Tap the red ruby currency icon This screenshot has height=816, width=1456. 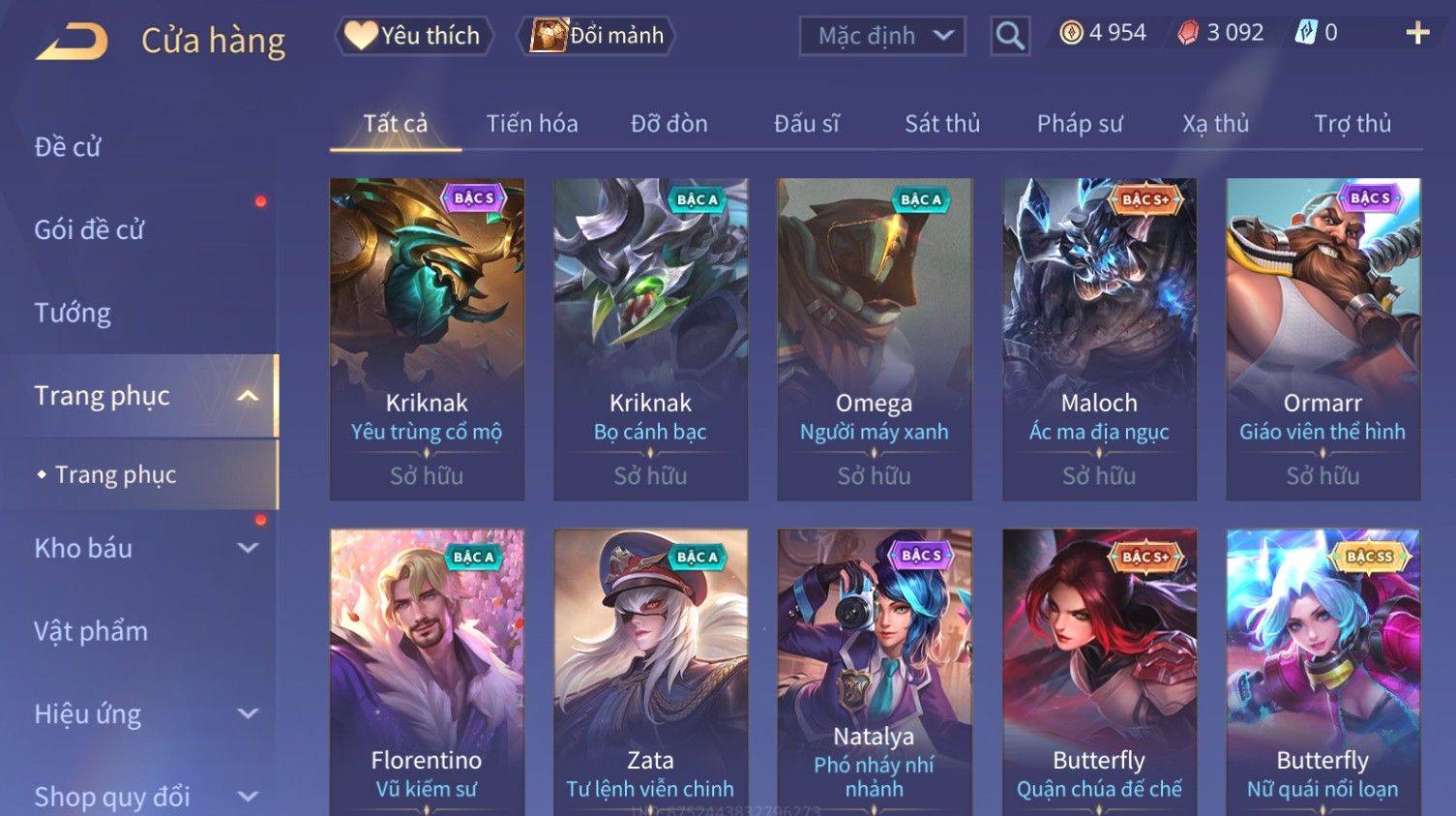point(1188,33)
